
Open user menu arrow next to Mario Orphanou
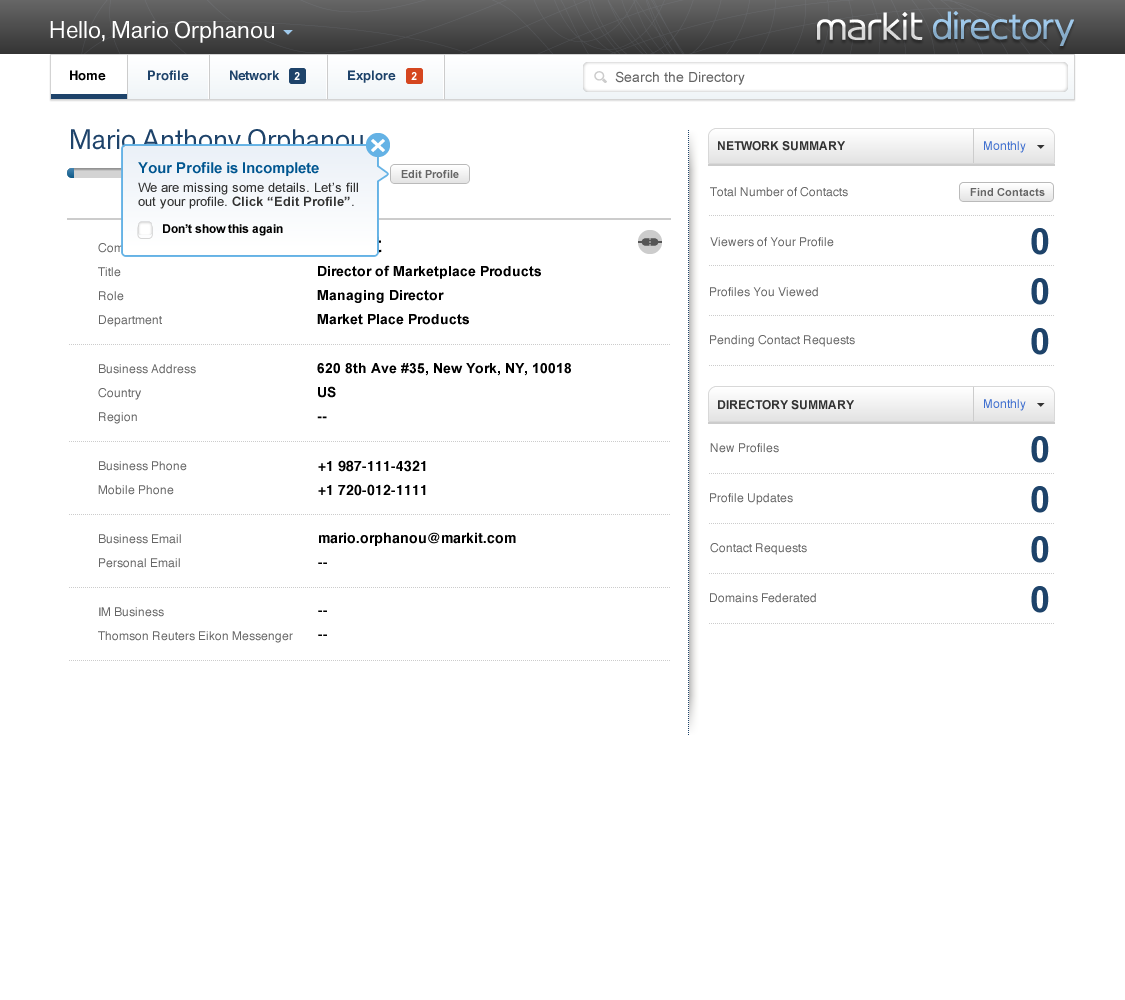click(x=288, y=32)
